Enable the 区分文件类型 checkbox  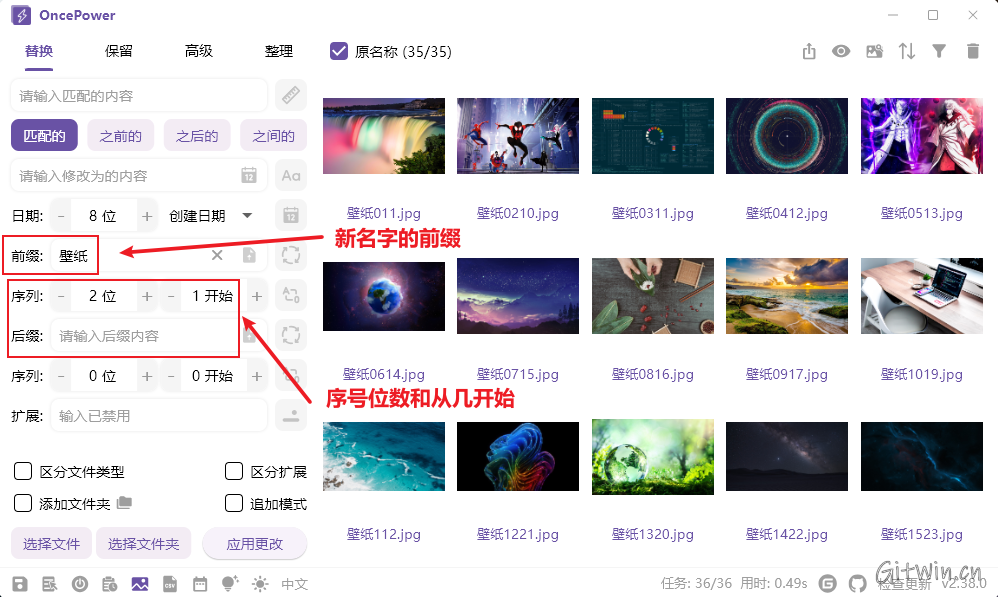(22, 472)
